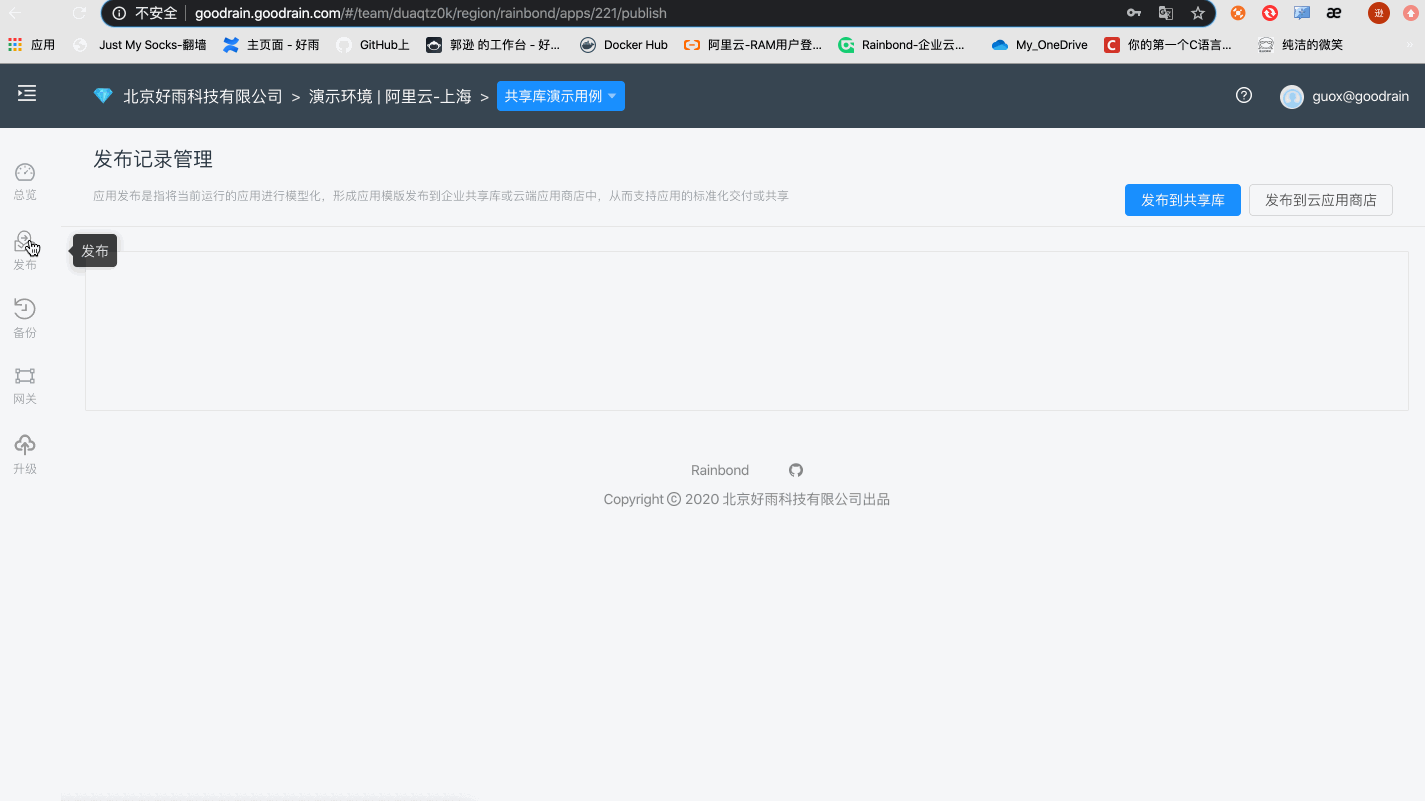Open the Chrome profile avatar

coord(1379,13)
